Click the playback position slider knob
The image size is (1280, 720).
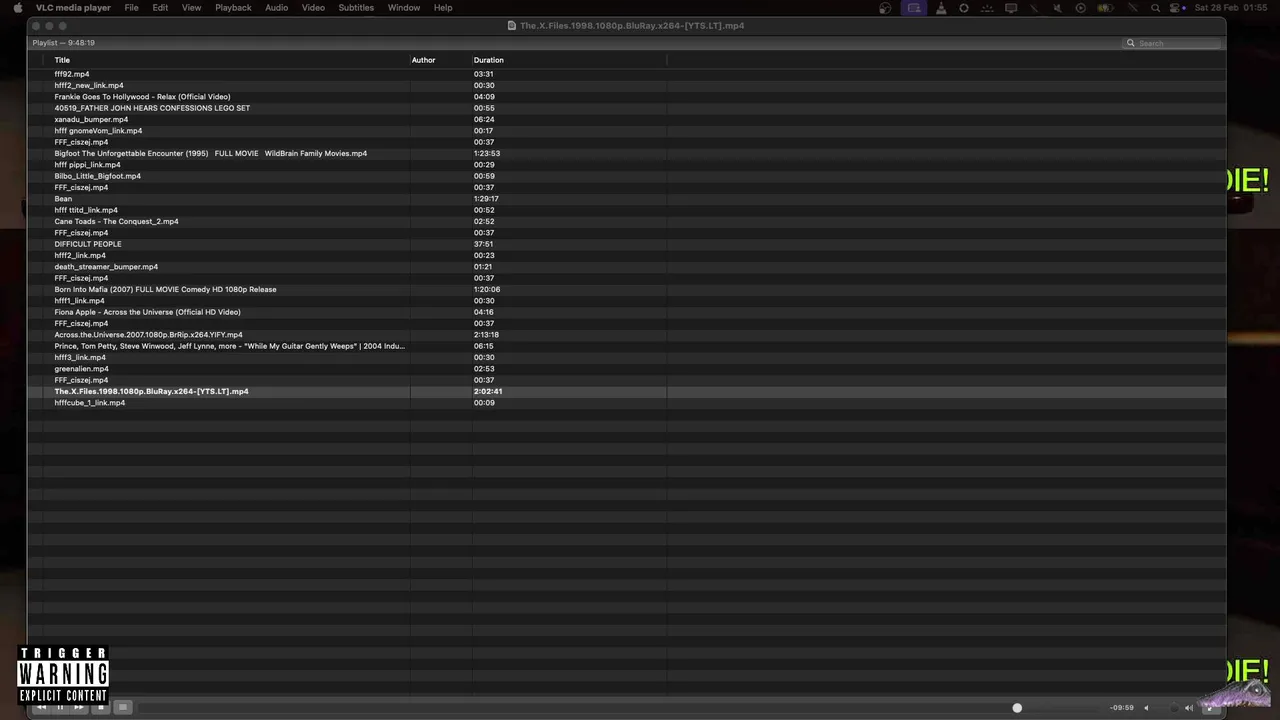(x=1017, y=707)
